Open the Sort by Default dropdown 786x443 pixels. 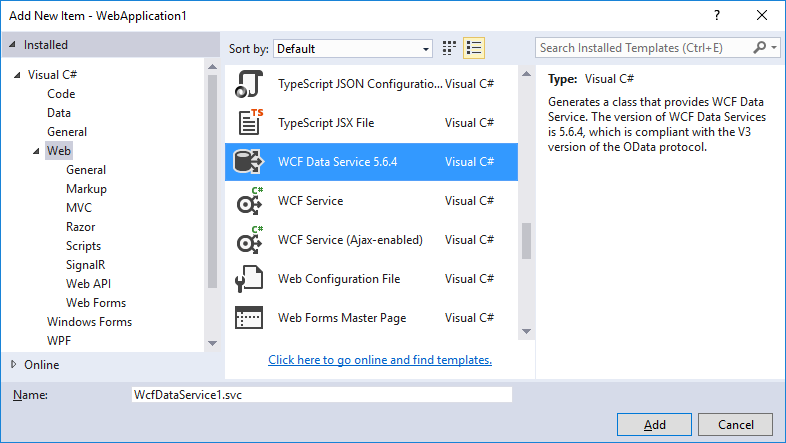[x=352, y=48]
